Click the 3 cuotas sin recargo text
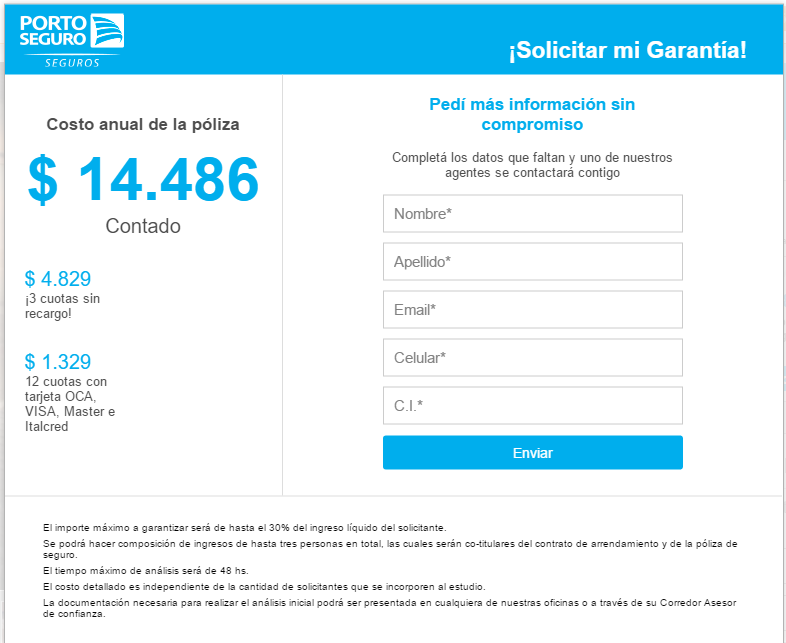Image resolution: width=786 pixels, height=643 pixels. (x=63, y=306)
